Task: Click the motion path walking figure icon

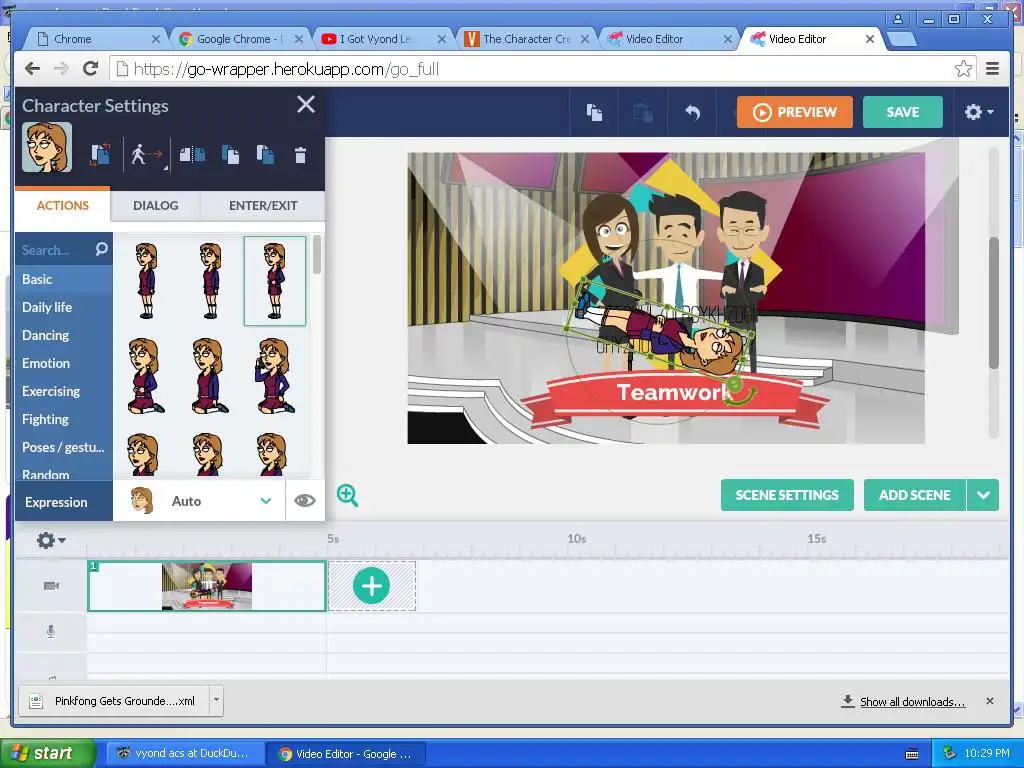Action: coord(145,155)
